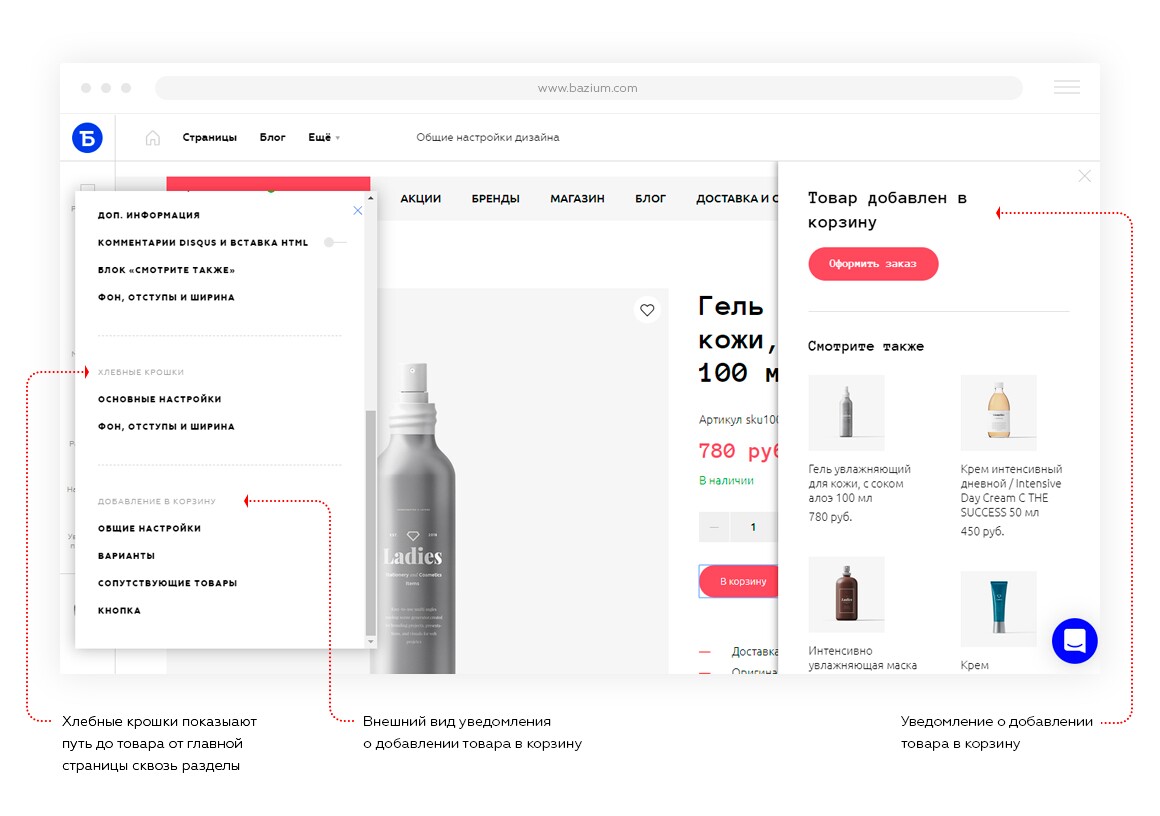The height and width of the screenshot is (816, 1160).
Task: Click the www.bazium.com address bar
Action: click(x=588, y=88)
